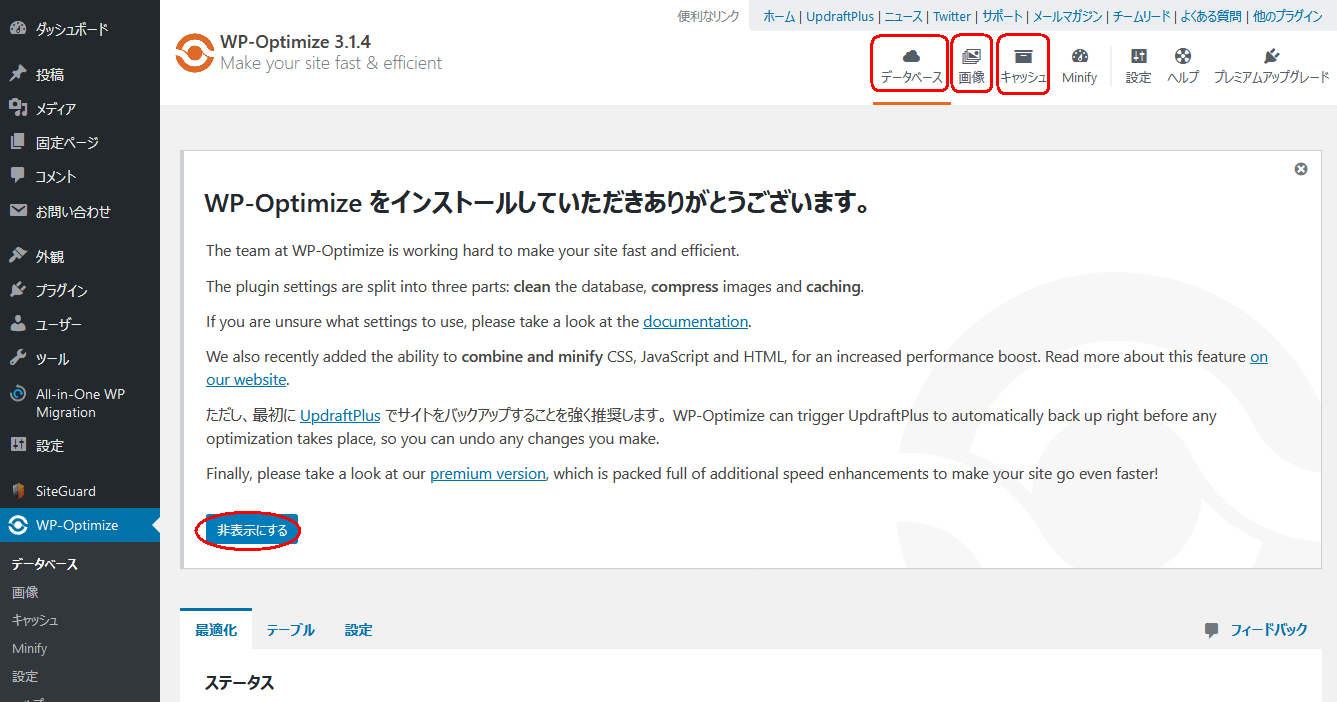The image size is (1337, 702).
Task: Click the フィードバック link text
Action: click(1269, 630)
